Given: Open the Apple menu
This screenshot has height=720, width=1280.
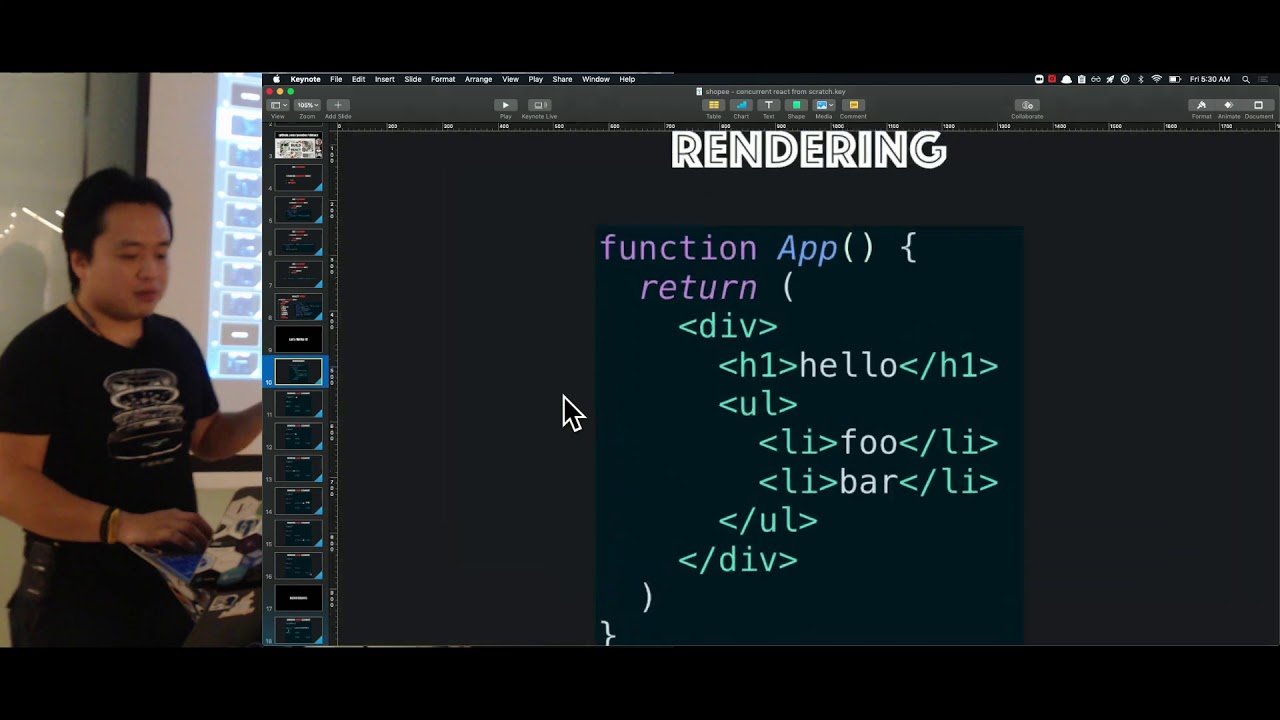Looking at the screenshot, I should tap(277, 79).
